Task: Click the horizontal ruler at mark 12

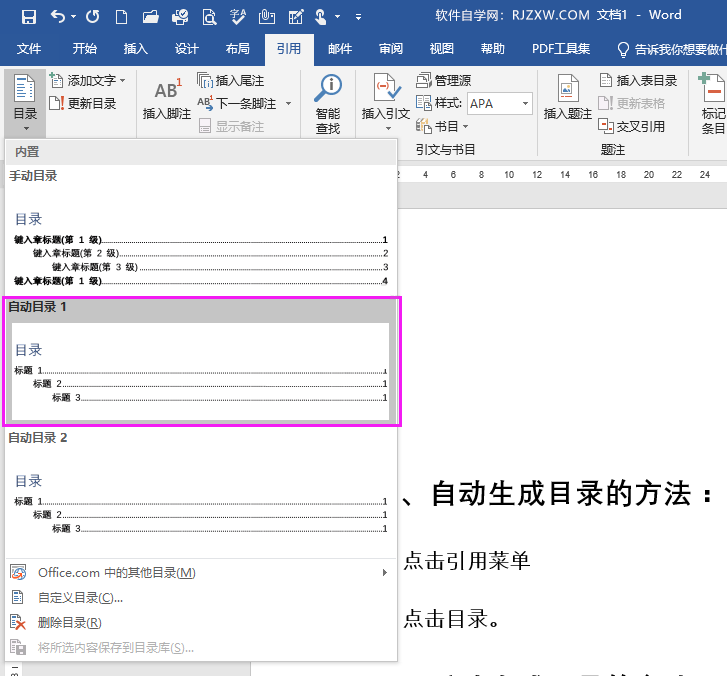Action: [x=537, y=175]
